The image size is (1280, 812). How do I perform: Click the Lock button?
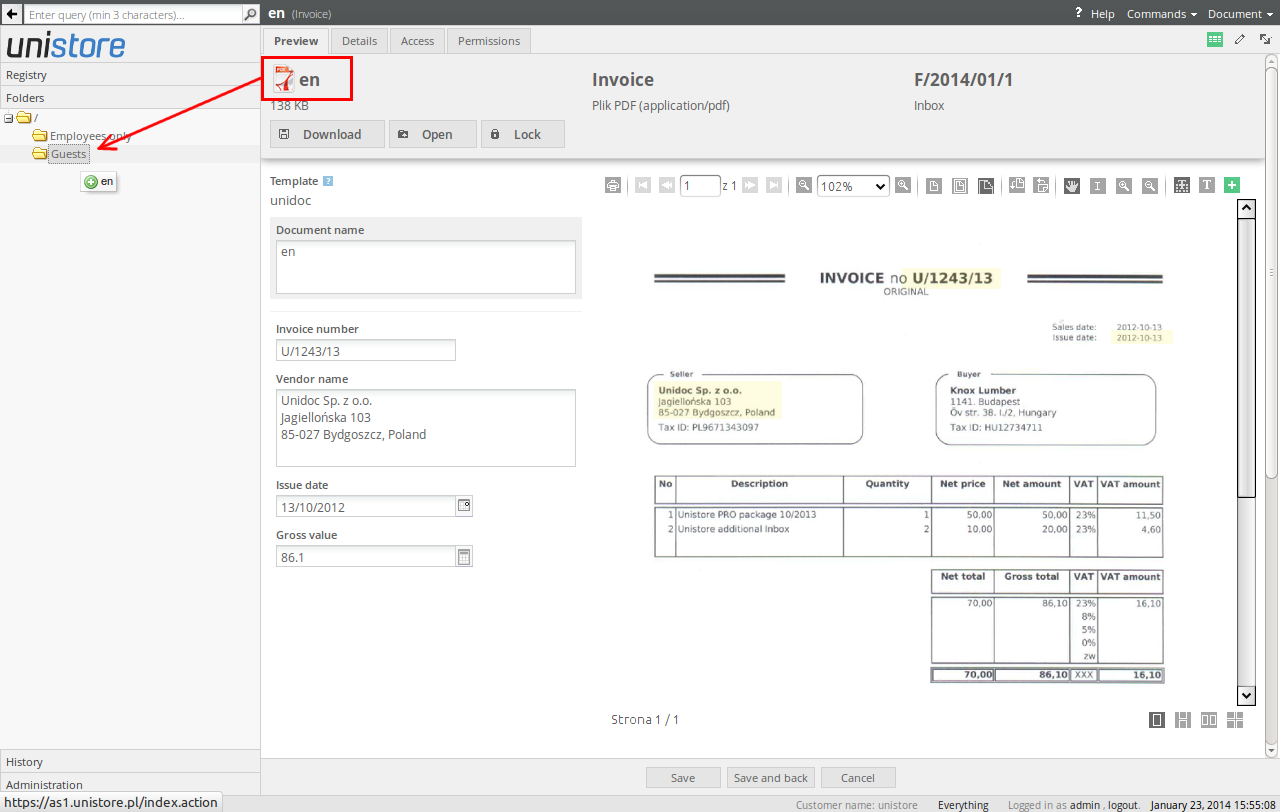tap(523, 134)
